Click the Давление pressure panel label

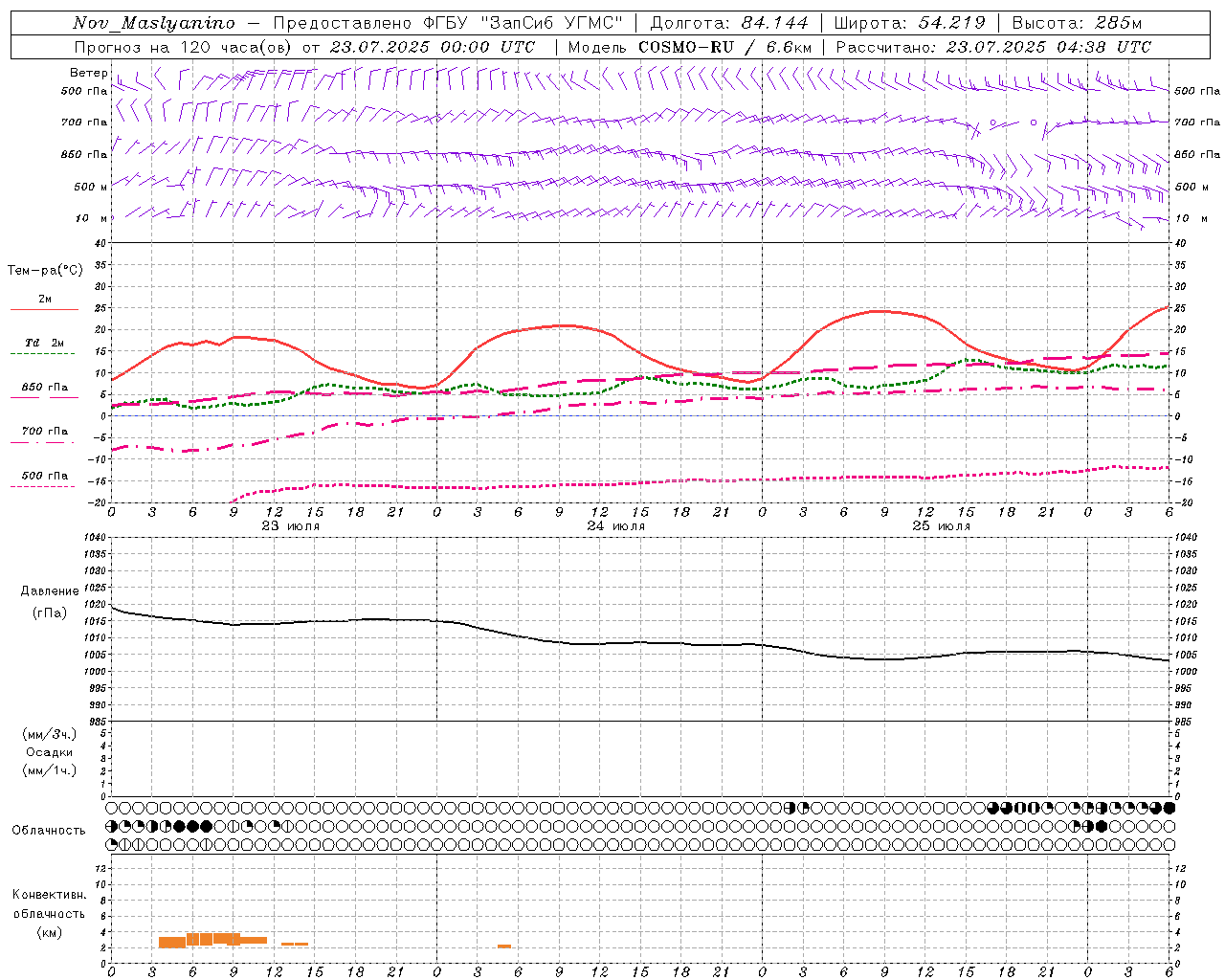[x=50, y=591]
